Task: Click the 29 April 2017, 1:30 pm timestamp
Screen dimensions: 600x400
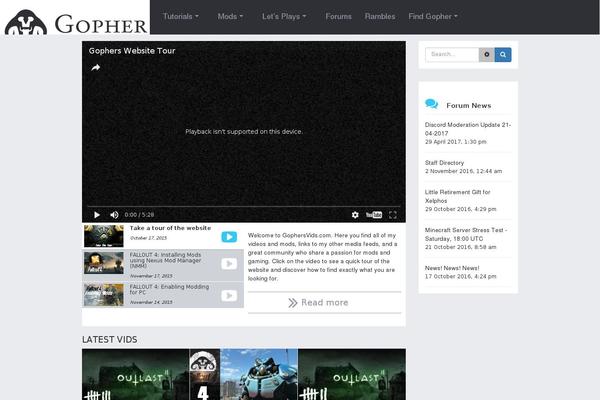Action: pyautogui.click(x=455, y=142)
